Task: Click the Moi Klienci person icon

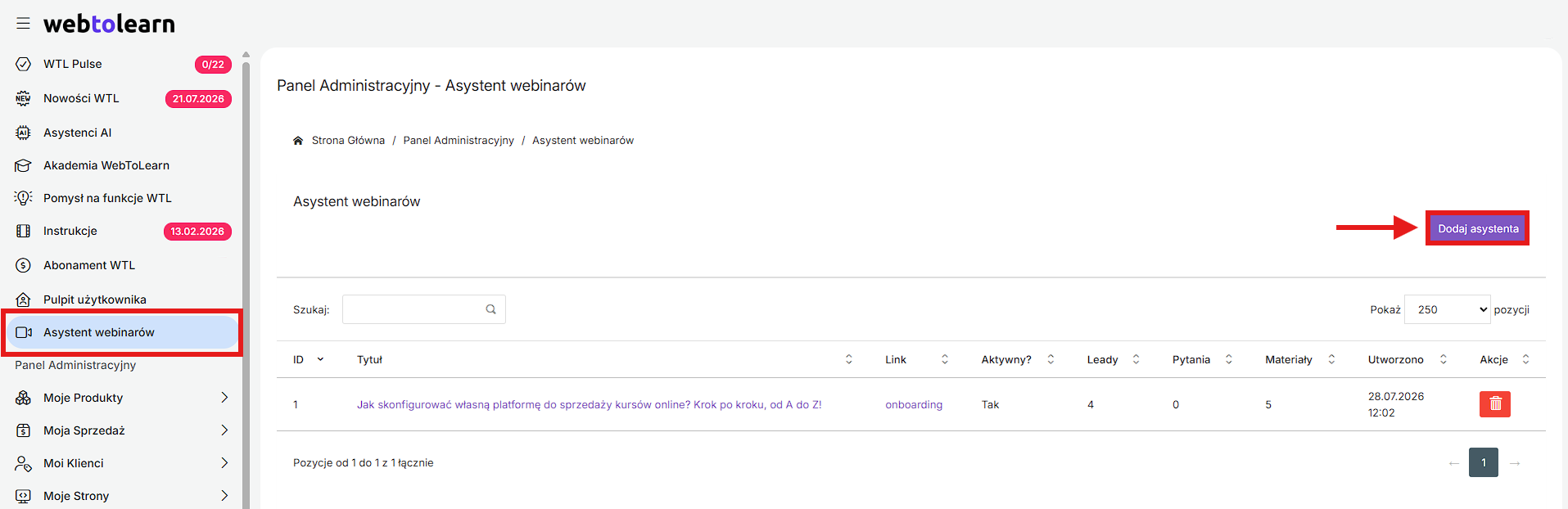Action: (x=23, y=463)
